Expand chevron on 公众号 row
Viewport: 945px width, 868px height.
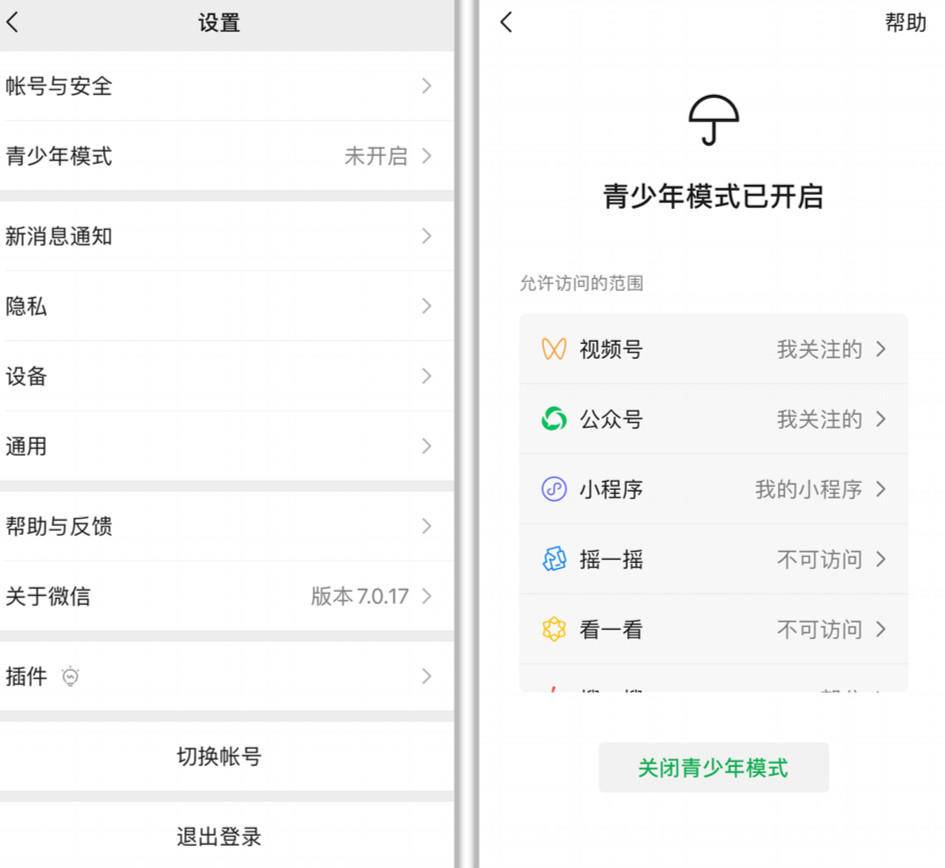click(881, 419)
